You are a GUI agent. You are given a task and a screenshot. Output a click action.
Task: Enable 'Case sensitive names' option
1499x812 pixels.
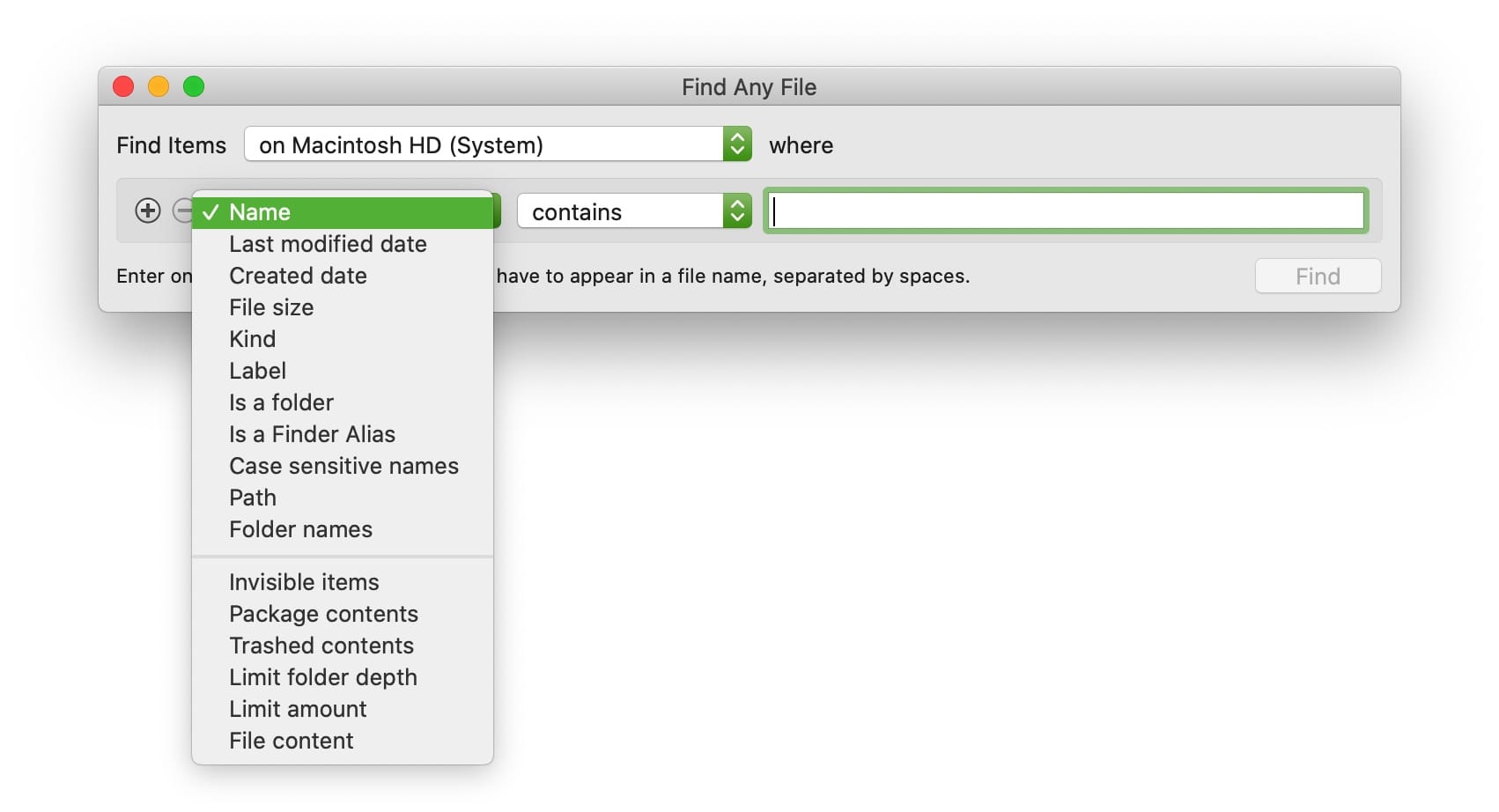343,466
